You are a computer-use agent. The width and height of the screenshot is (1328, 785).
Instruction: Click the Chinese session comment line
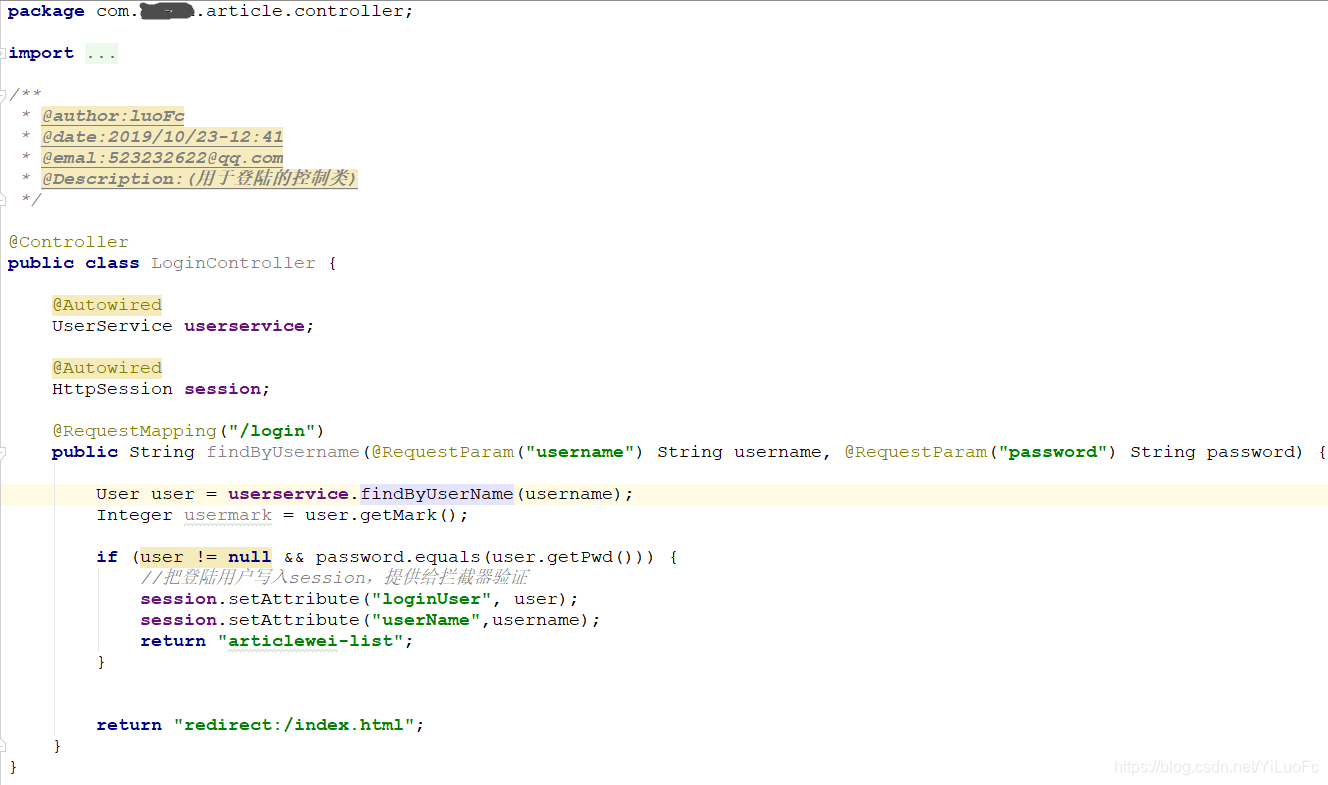[x=334, y=578]
